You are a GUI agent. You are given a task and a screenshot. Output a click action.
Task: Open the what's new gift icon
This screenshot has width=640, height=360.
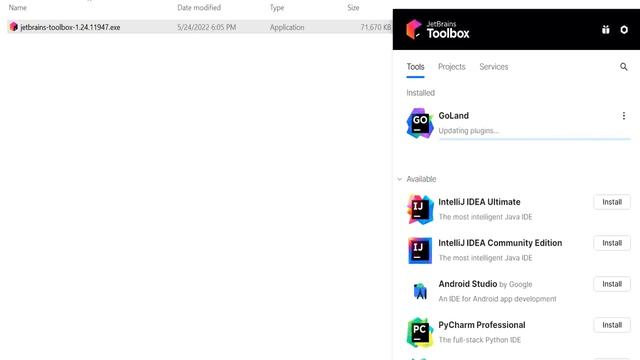coord(606,29)
